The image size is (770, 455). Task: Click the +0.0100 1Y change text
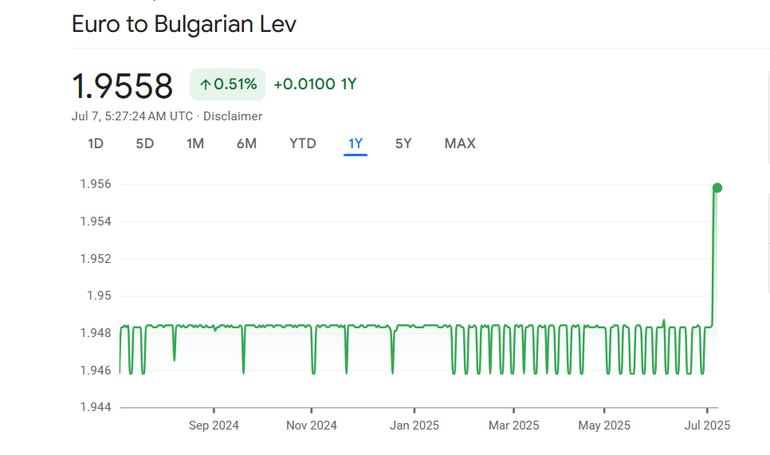point(314,85)
